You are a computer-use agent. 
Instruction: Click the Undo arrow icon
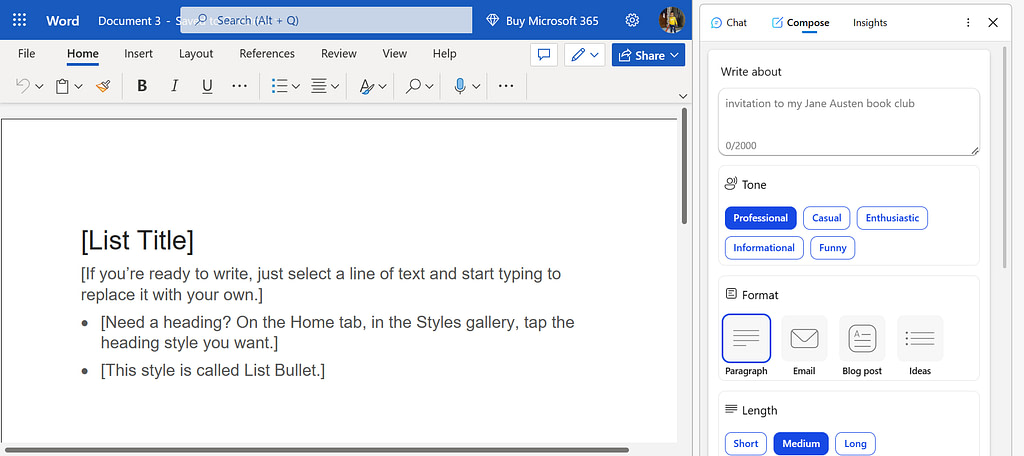coord(23,86)
